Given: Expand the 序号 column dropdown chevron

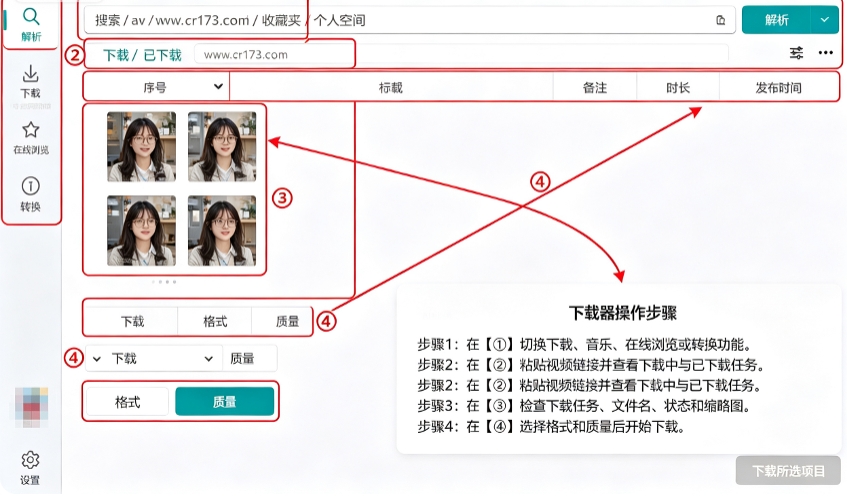Looking at the screenshot, I should point(218,86).
